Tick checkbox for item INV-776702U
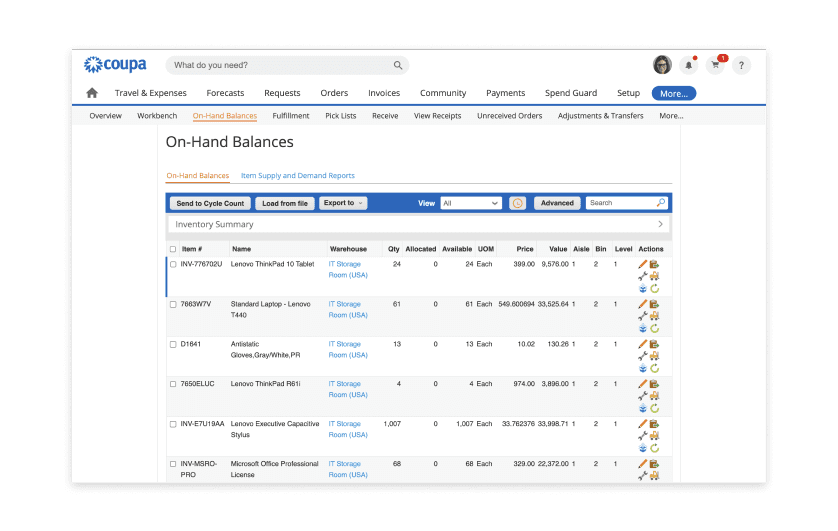 click(x=173, y=264)
